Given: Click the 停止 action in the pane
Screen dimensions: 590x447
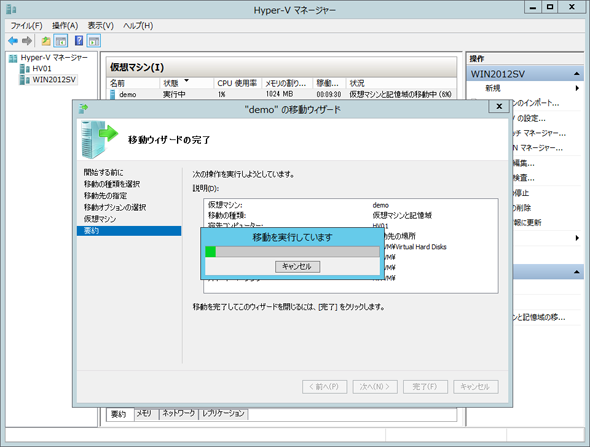Looking at the screenshot, I should pos(521,193).
